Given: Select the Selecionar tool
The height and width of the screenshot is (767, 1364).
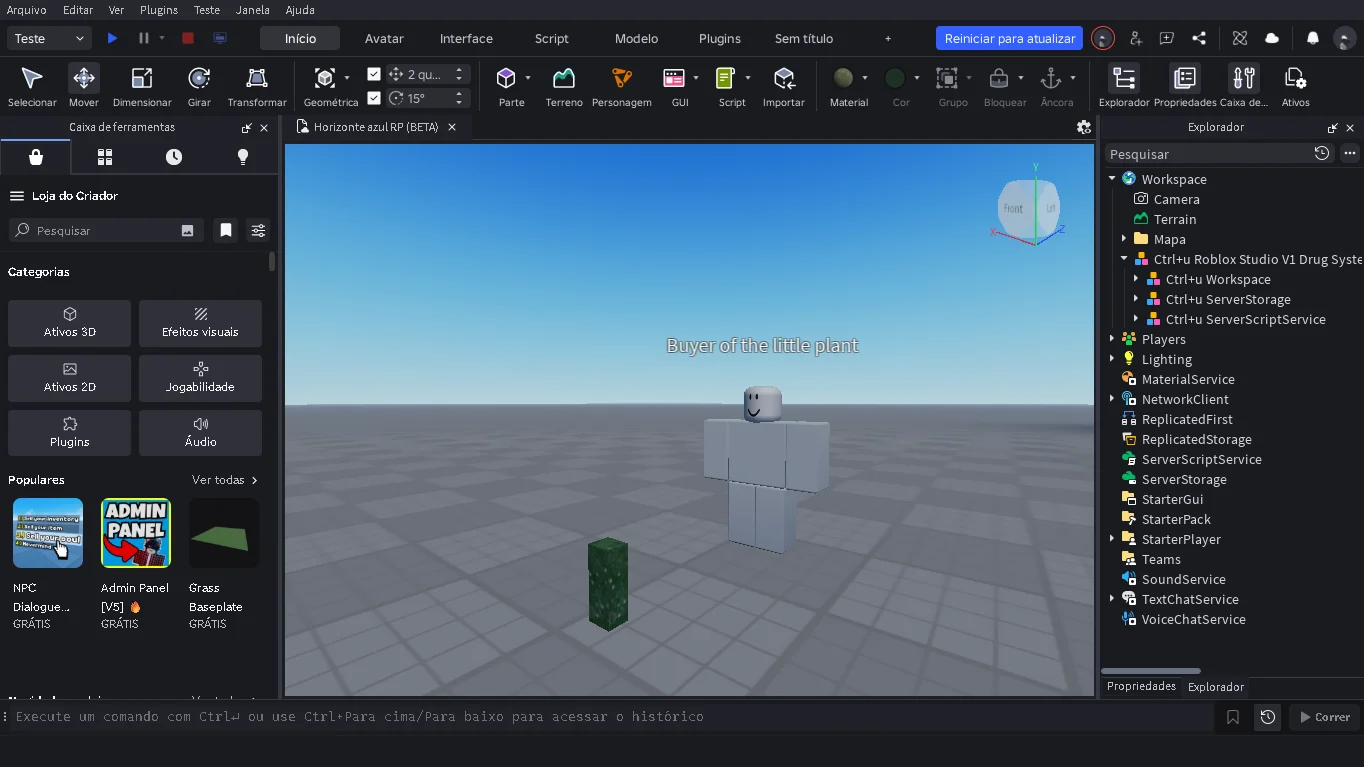Looking at the screenshot, I should click(32, 86).
